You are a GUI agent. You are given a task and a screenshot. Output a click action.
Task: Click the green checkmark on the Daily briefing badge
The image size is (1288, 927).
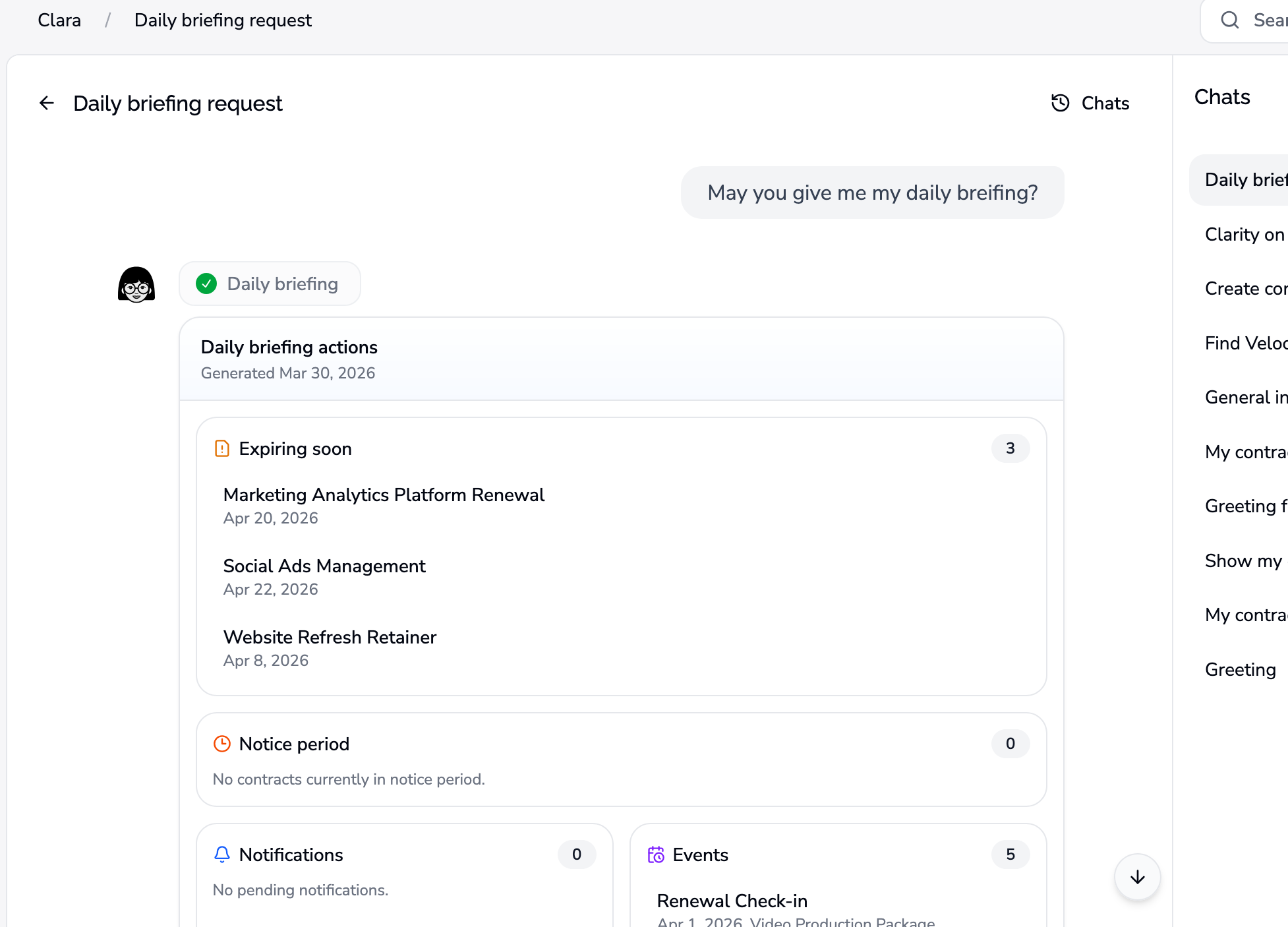click(206, 284)
